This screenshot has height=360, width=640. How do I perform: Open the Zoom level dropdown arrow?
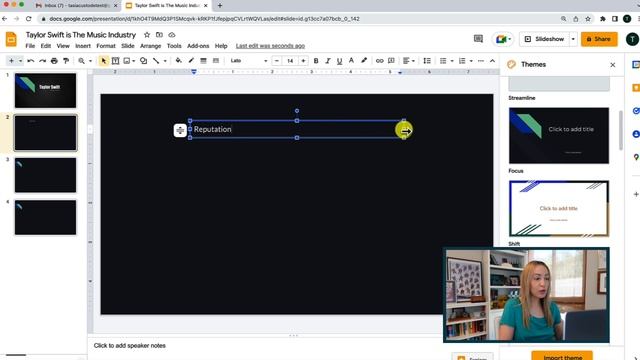pyautogui.click(x=90, y=61)
